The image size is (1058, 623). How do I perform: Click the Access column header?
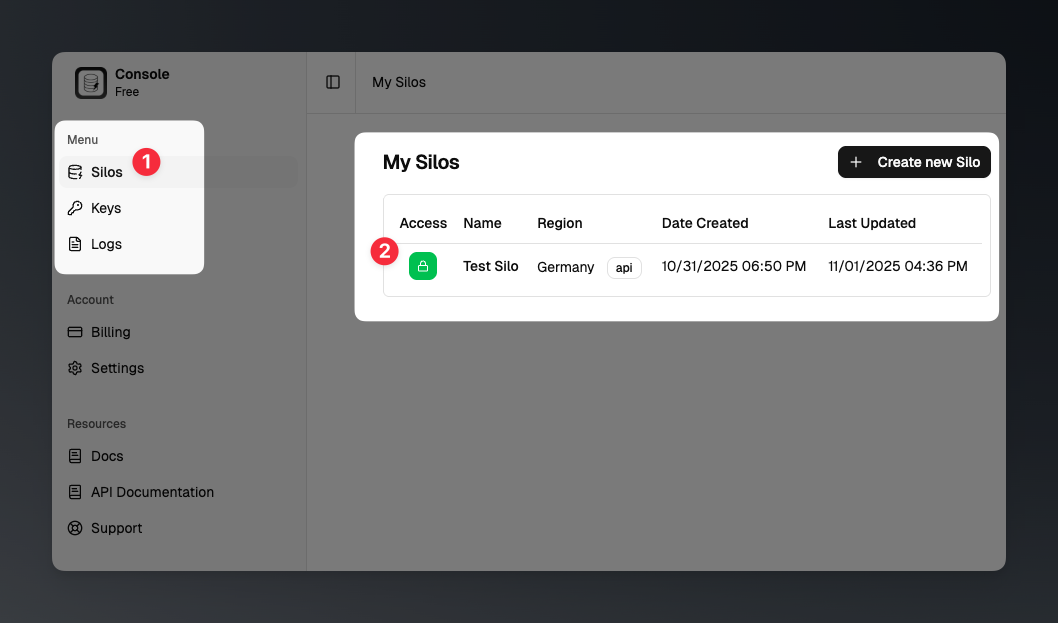pos(423,223)
